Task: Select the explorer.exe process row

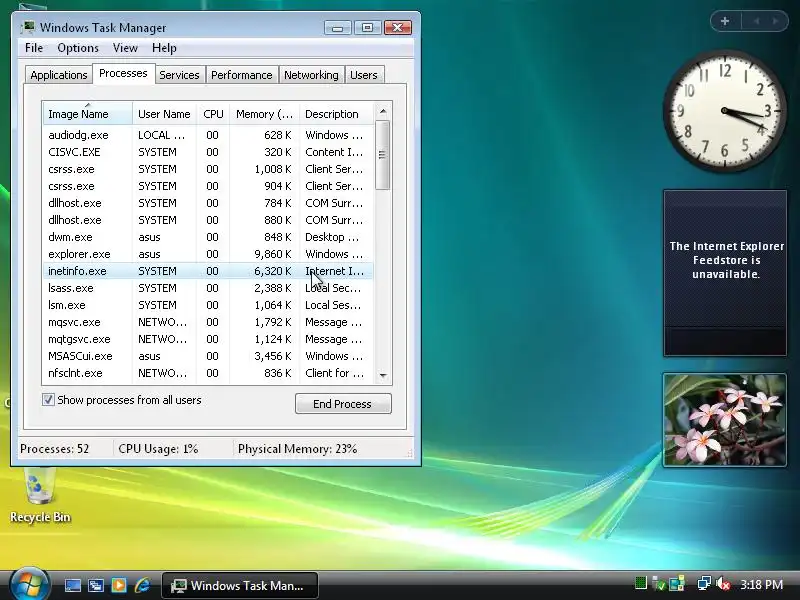Action: point(208,254)
